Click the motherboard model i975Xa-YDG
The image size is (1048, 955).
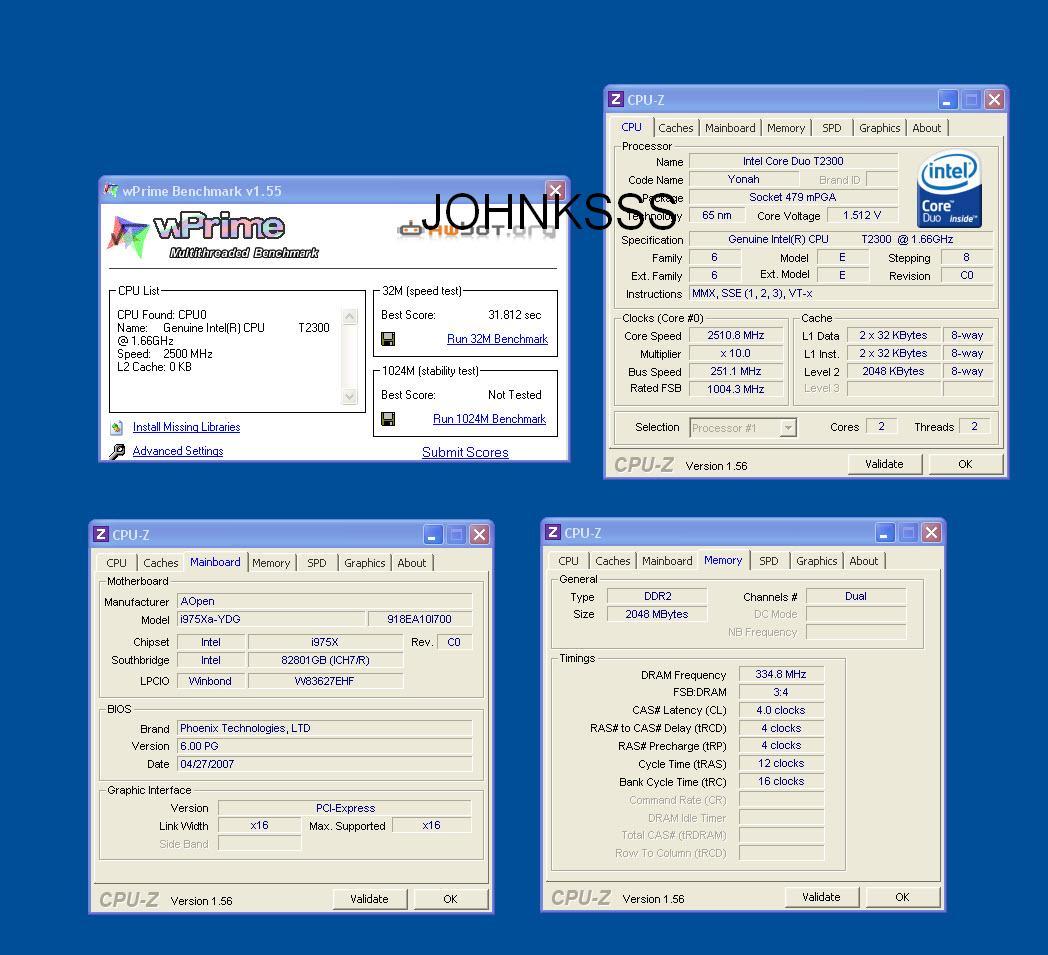coord(271,619)
